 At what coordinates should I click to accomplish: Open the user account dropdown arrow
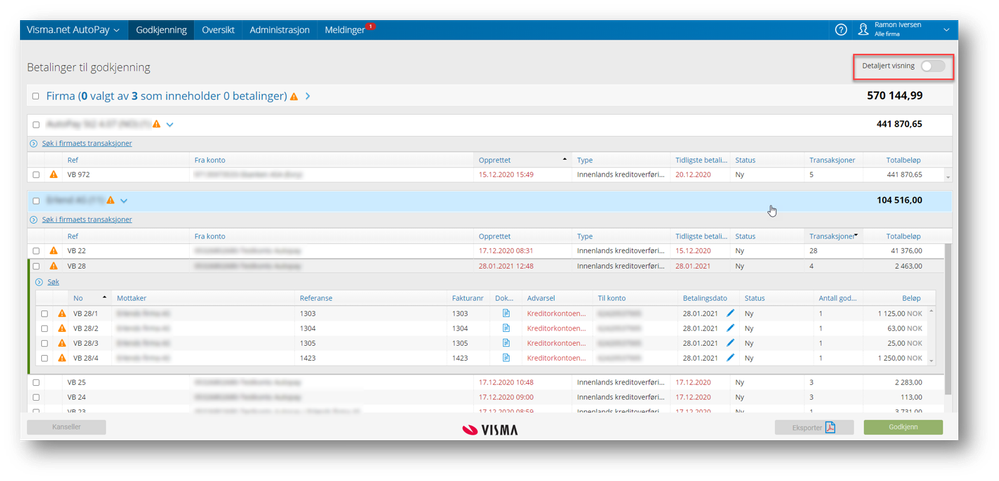point(946,30)
